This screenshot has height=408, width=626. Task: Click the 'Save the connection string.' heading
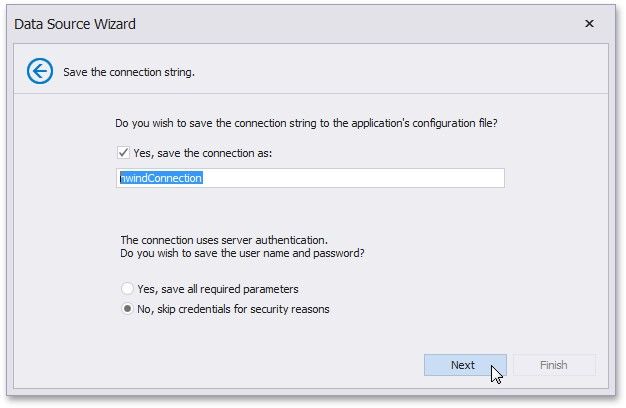coord(129,72)
